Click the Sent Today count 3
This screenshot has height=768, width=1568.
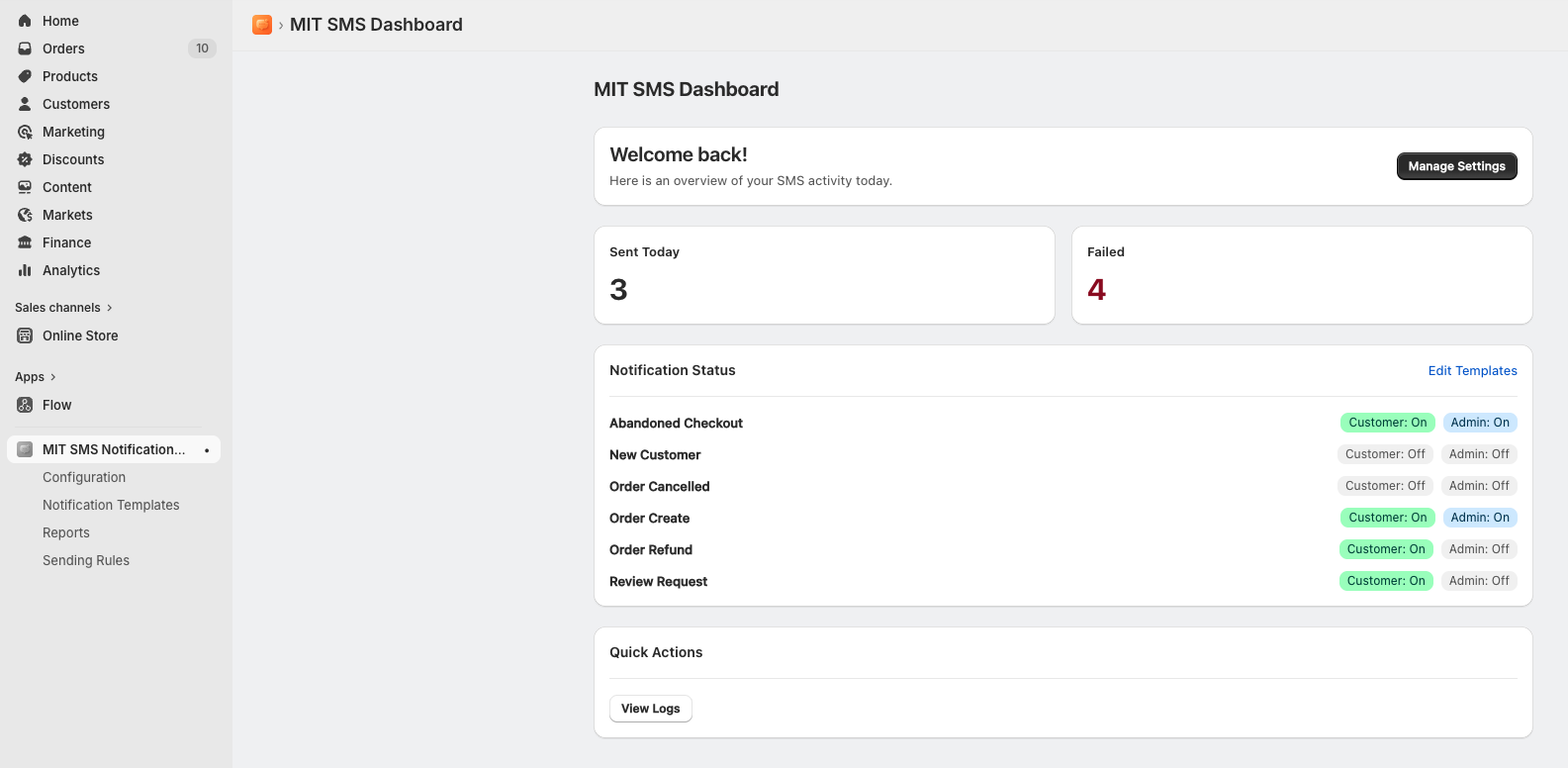(x=618, y=289)
